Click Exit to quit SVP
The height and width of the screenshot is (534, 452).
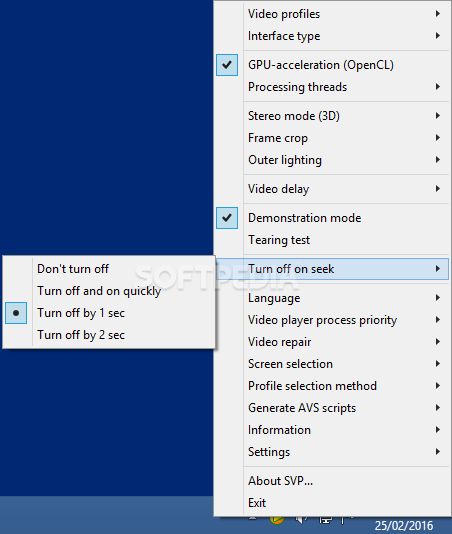pyautogui.click(x=332, y=503)
